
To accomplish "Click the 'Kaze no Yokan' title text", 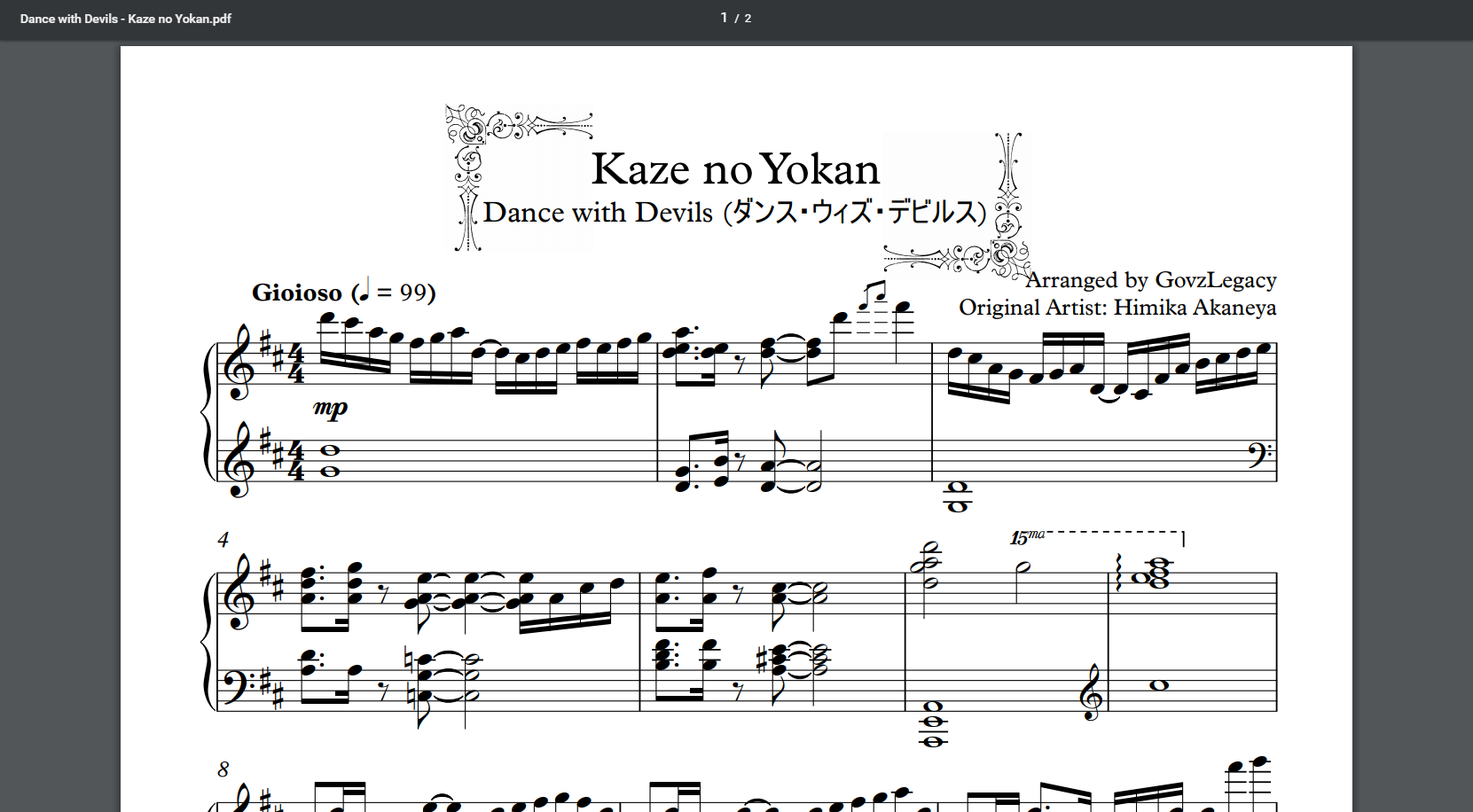I will point(735,168).
